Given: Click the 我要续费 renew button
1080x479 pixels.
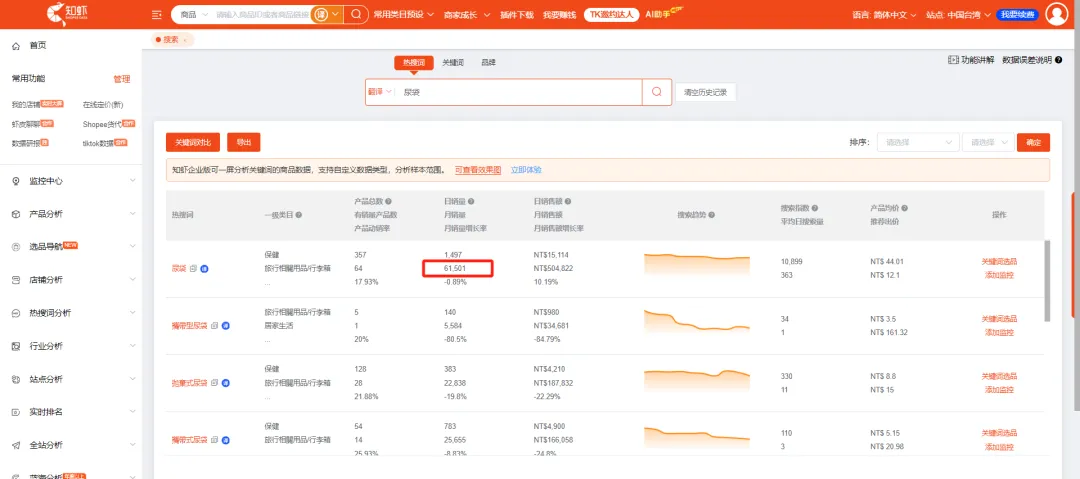Looking at the screenshot, I should (x=1017, y=14).
